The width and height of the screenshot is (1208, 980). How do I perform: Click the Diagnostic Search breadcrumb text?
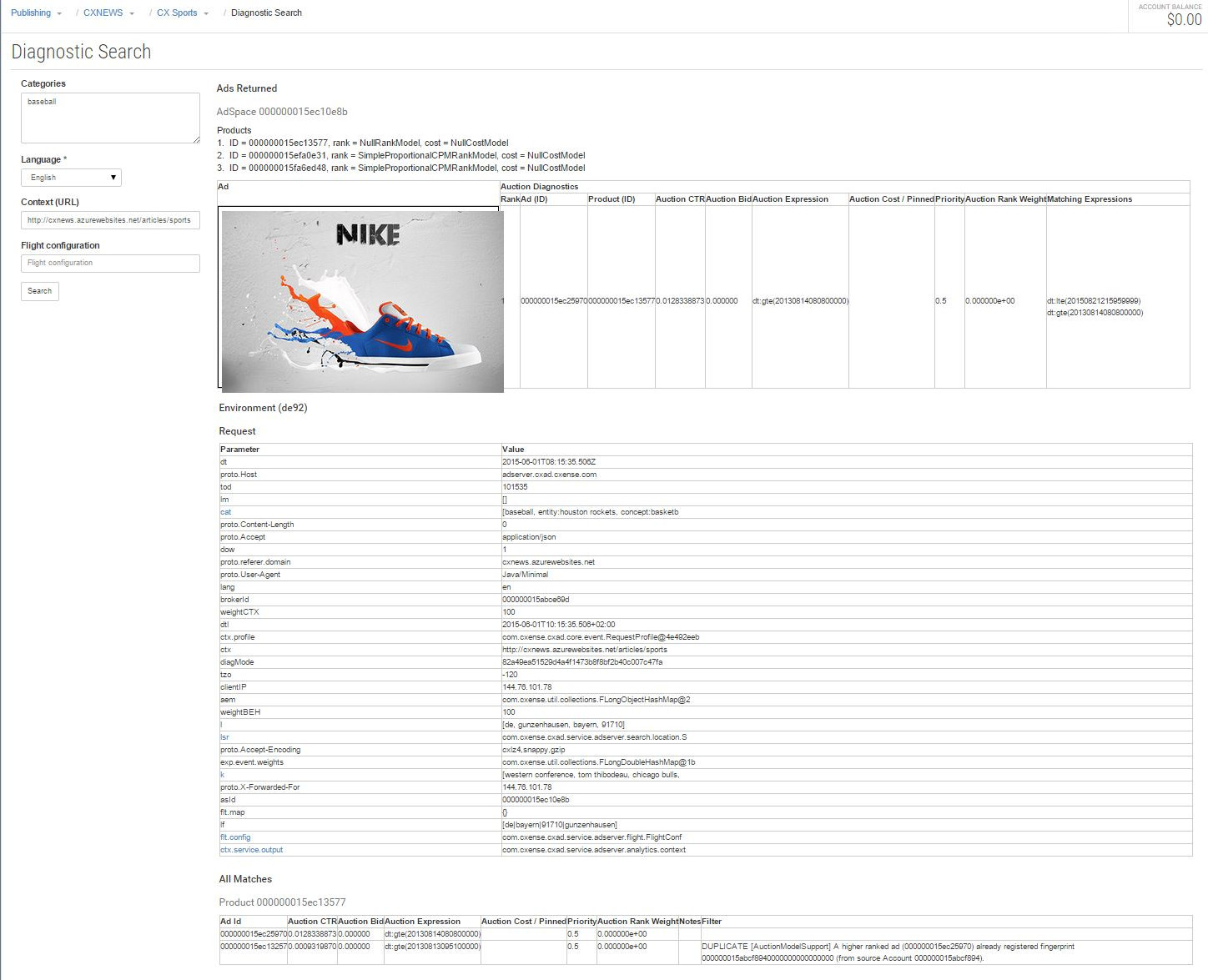266,13
